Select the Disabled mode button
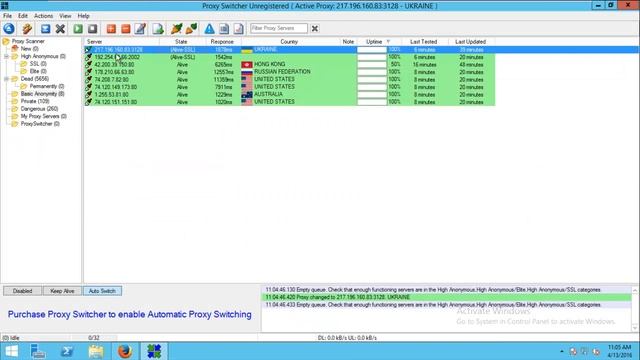 (x=22, y=291)
